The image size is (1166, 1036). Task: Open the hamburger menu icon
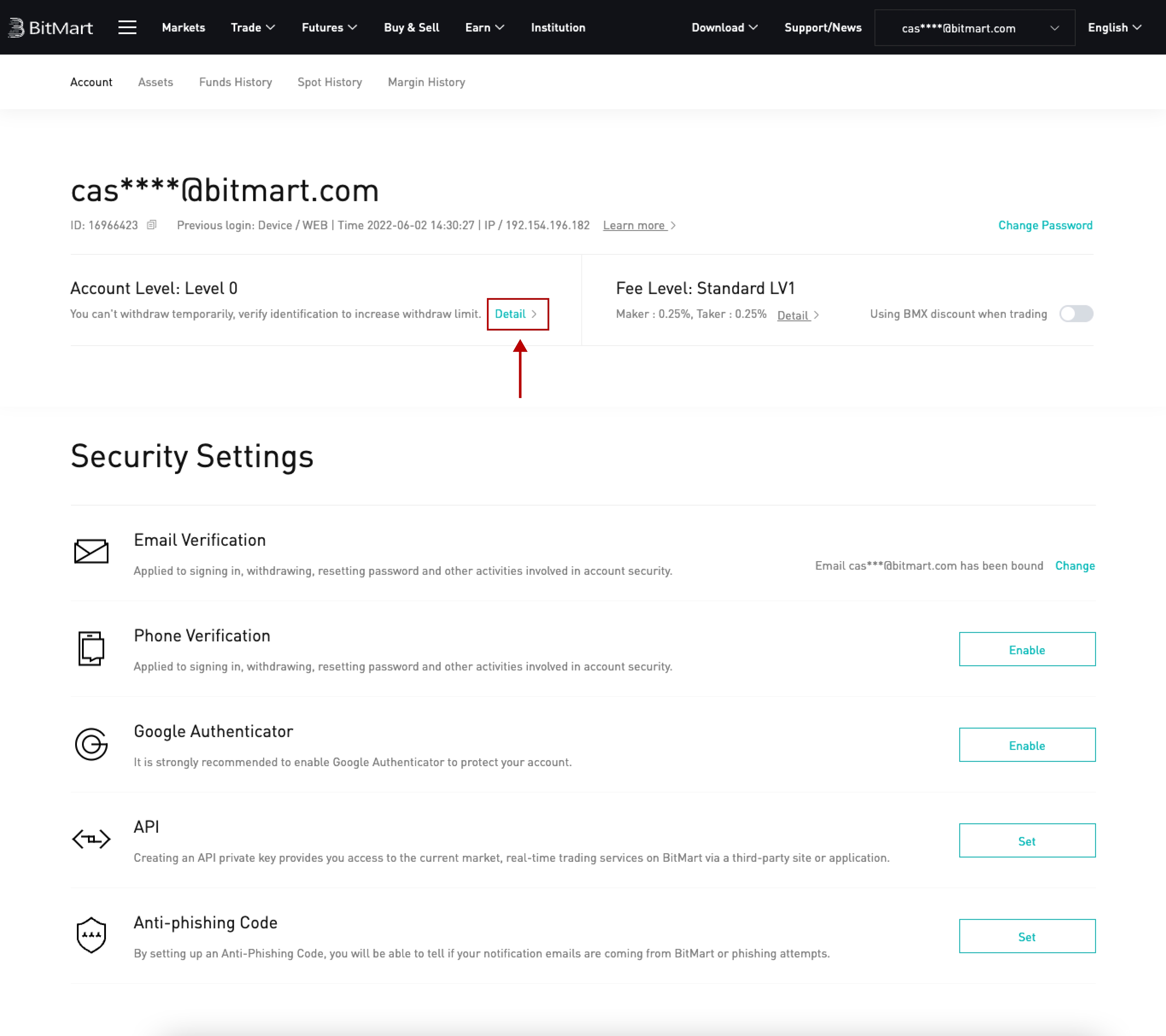127,27
